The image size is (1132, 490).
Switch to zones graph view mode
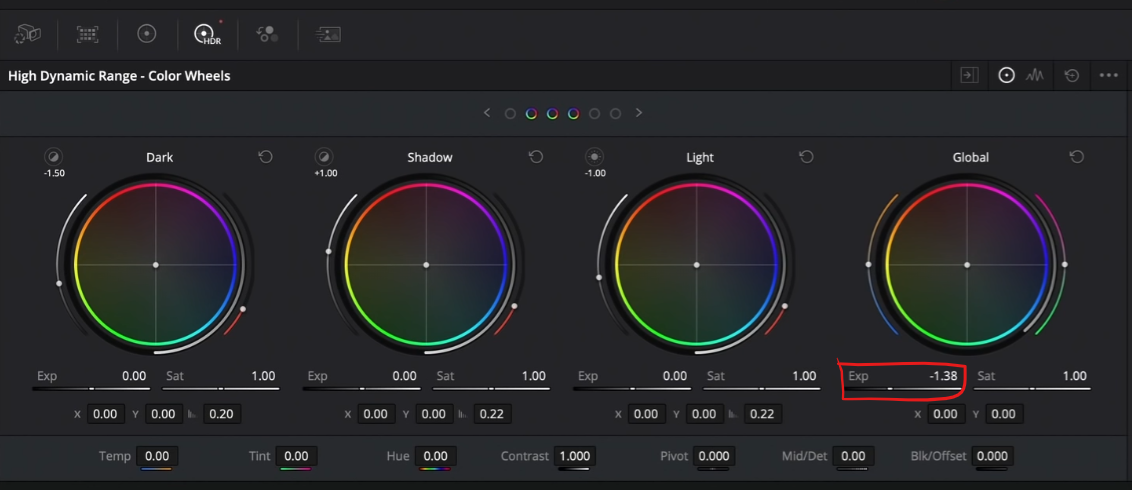pos(1035,75)
